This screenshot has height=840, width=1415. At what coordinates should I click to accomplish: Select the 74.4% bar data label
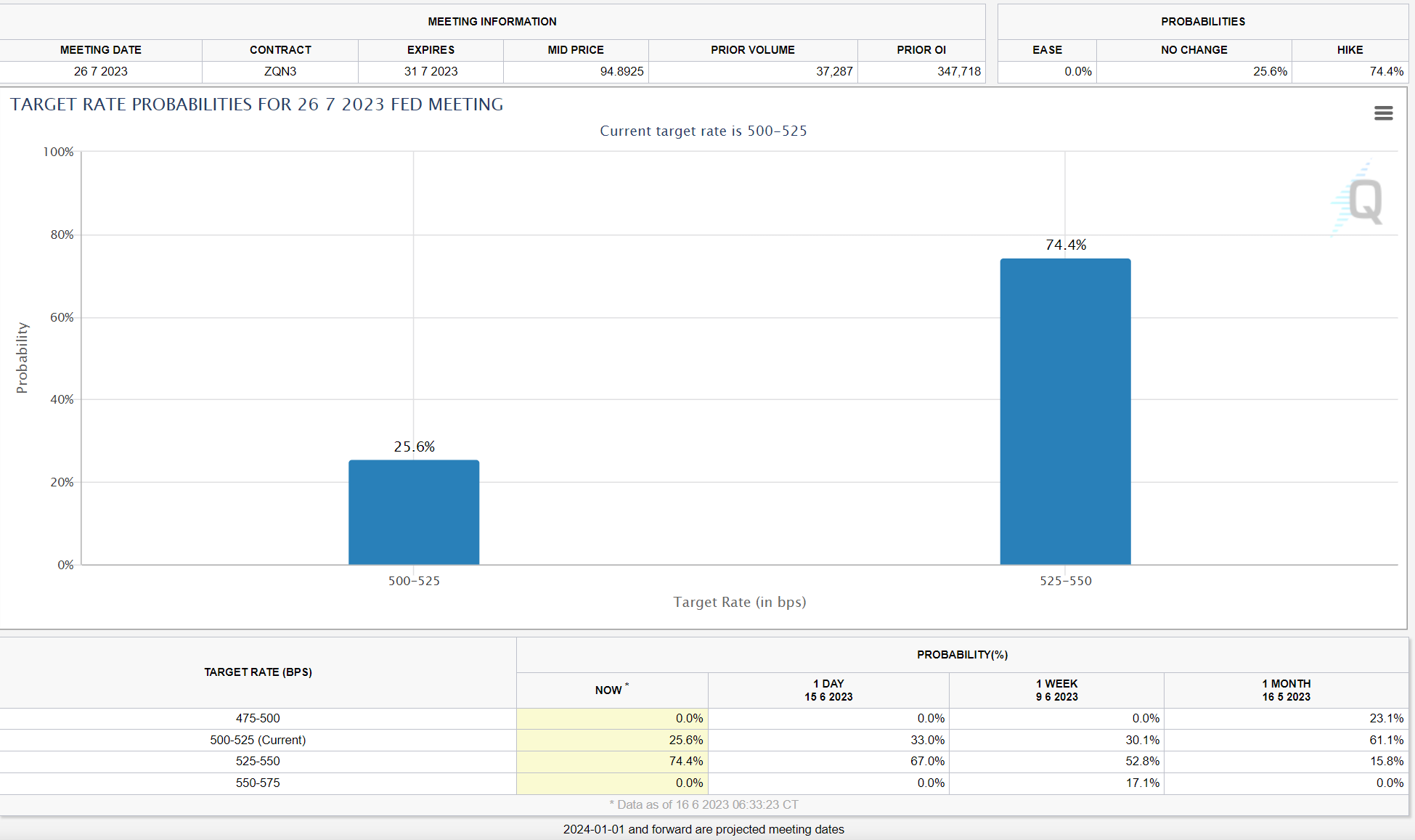point(1066,245)
